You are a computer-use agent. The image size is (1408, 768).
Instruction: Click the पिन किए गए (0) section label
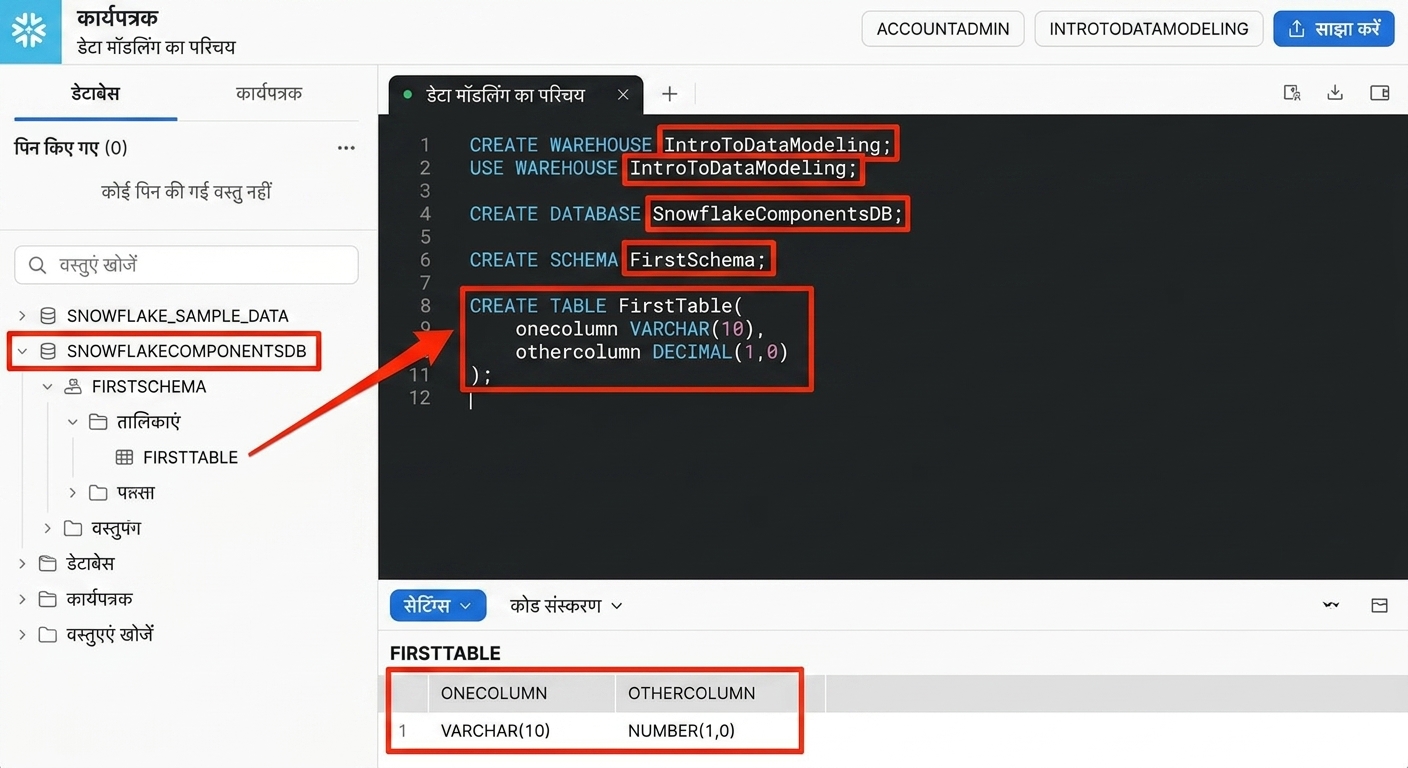point(71,148)
